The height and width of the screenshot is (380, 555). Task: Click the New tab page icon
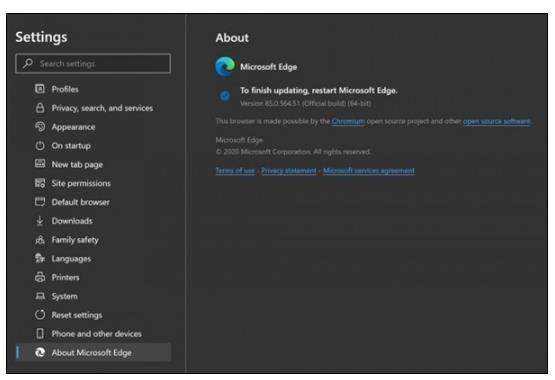pyautogui.click(x=40, y=163)
